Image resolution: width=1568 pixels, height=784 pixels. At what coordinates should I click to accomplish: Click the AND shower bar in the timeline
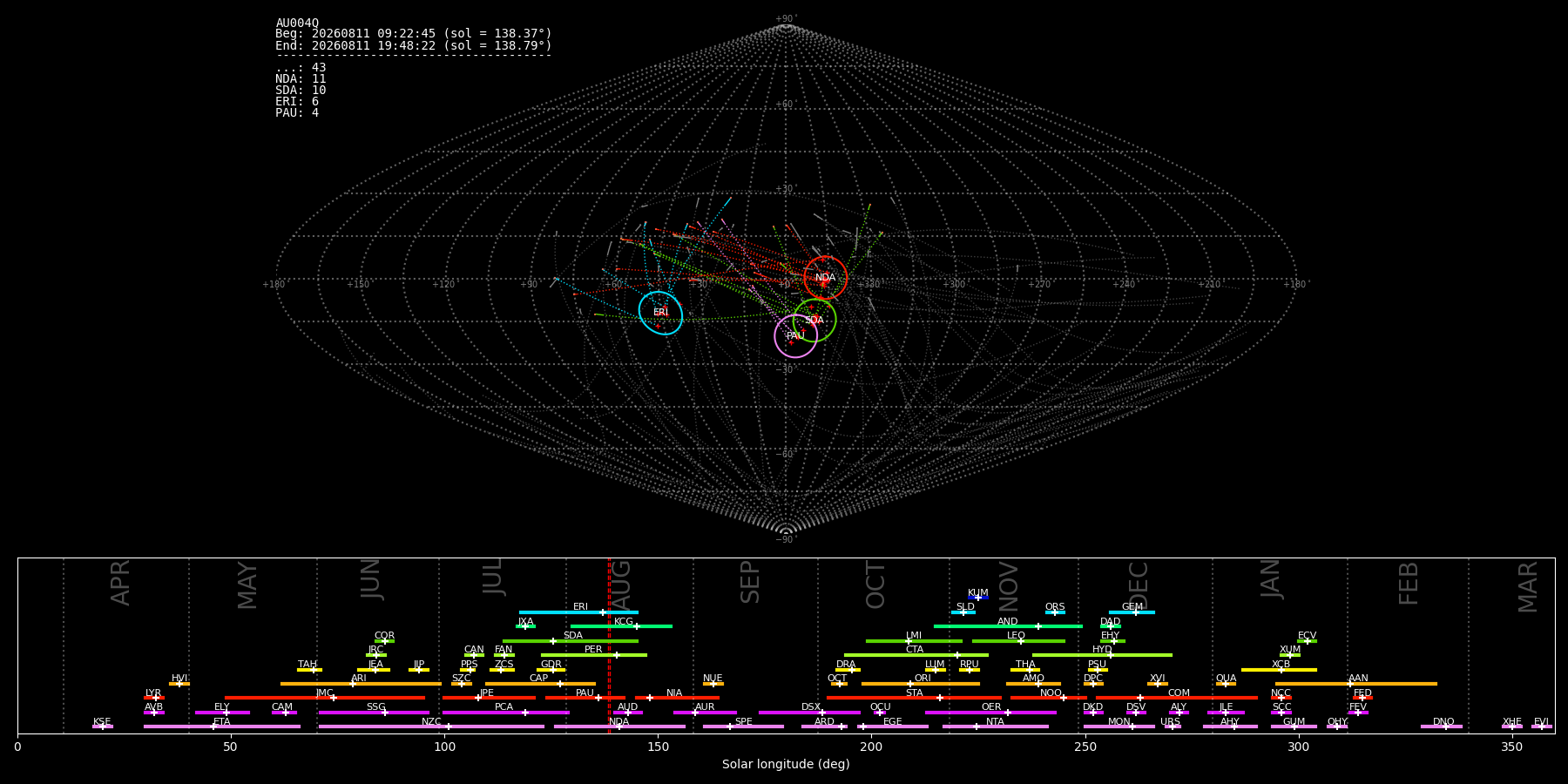pyautogui.click(x=1008, y=626)
